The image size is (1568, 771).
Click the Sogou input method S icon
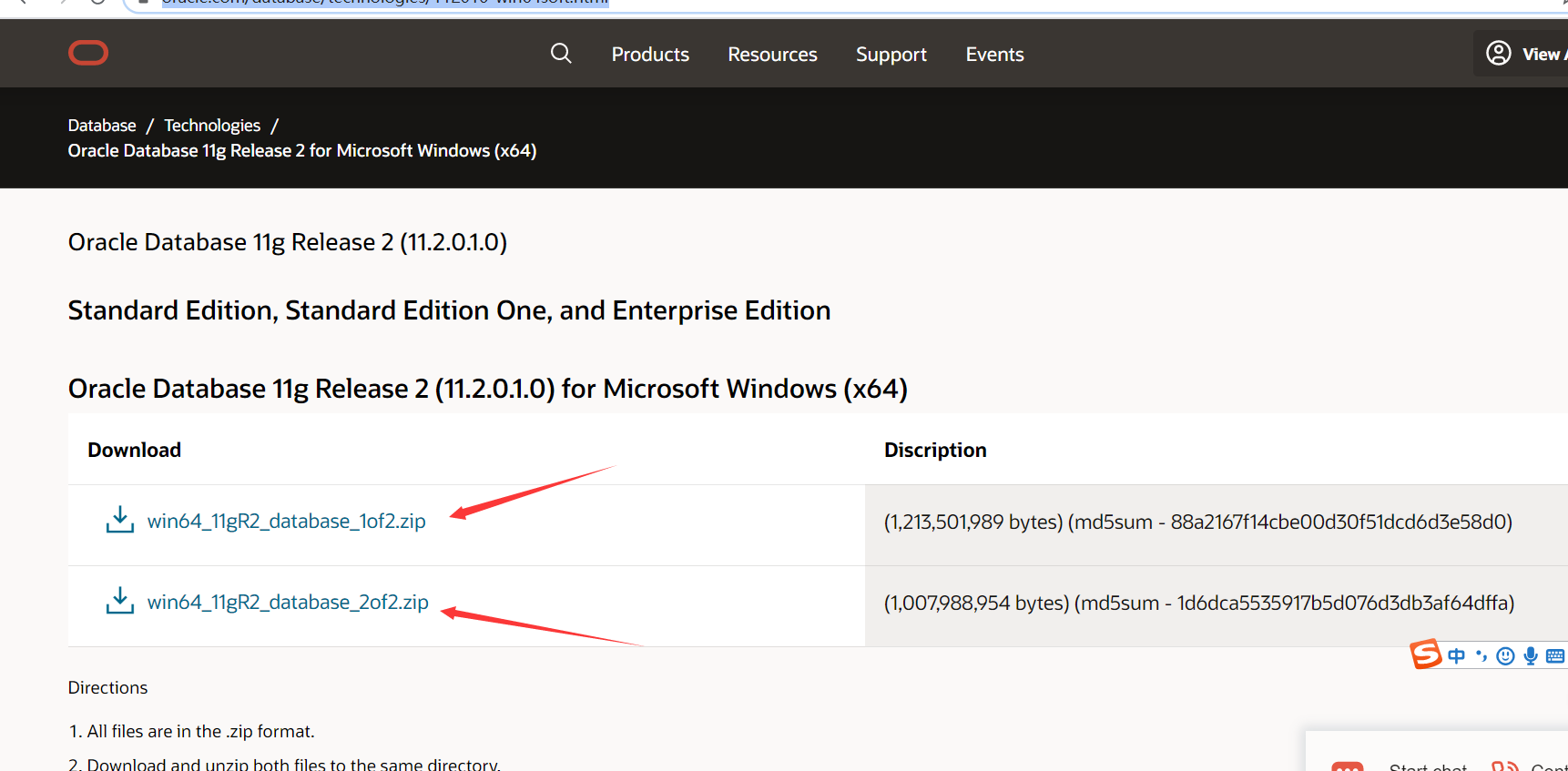(x=1426, y=654)
